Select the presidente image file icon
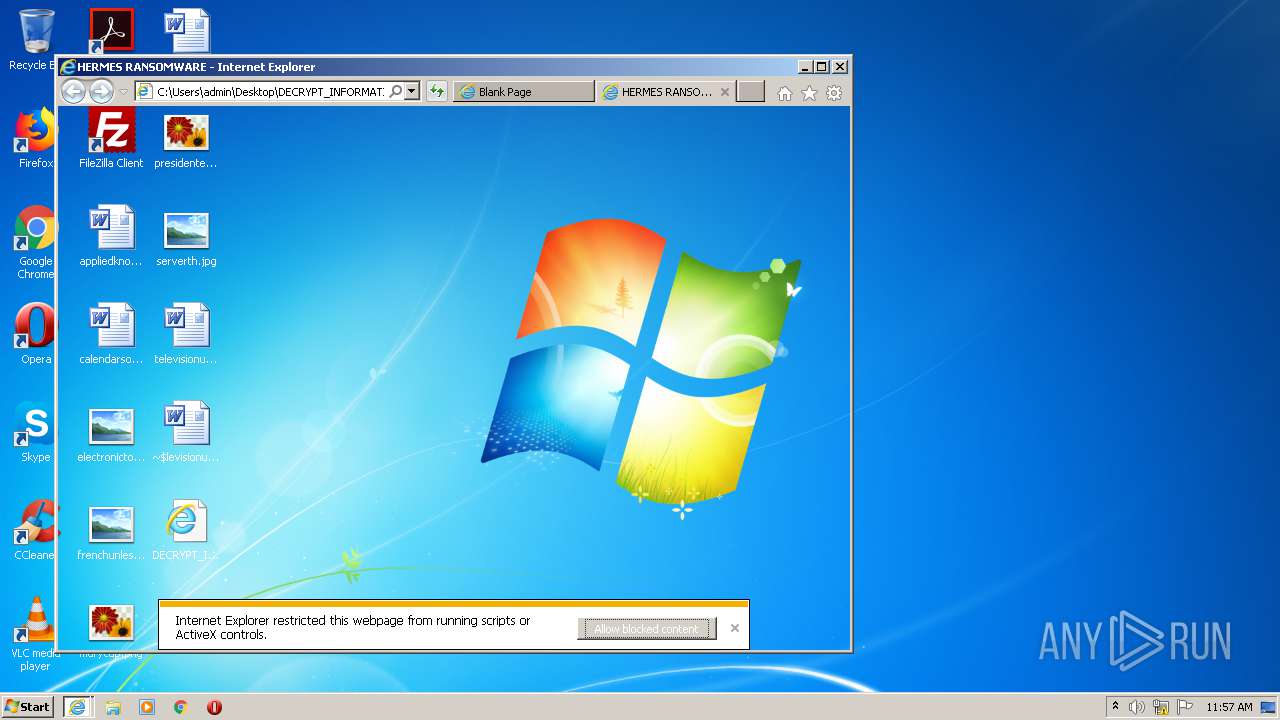This screenshot has height=720, width=1280. (x=186, y=138)
